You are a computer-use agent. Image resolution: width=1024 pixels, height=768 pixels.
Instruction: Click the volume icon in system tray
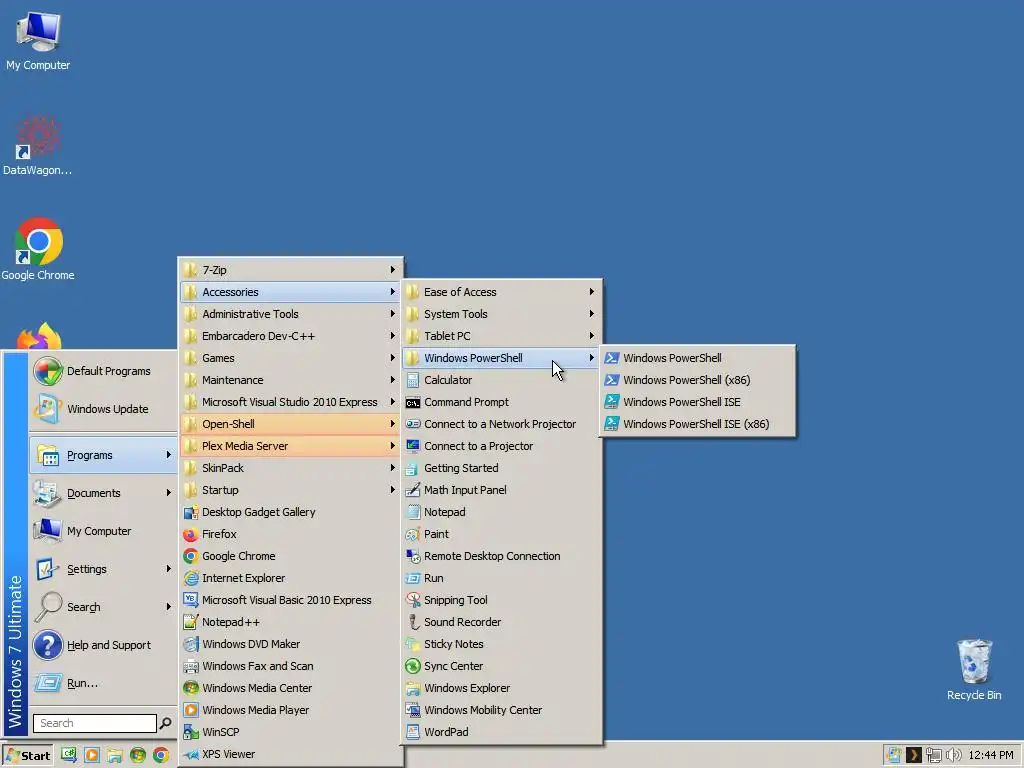953,756
